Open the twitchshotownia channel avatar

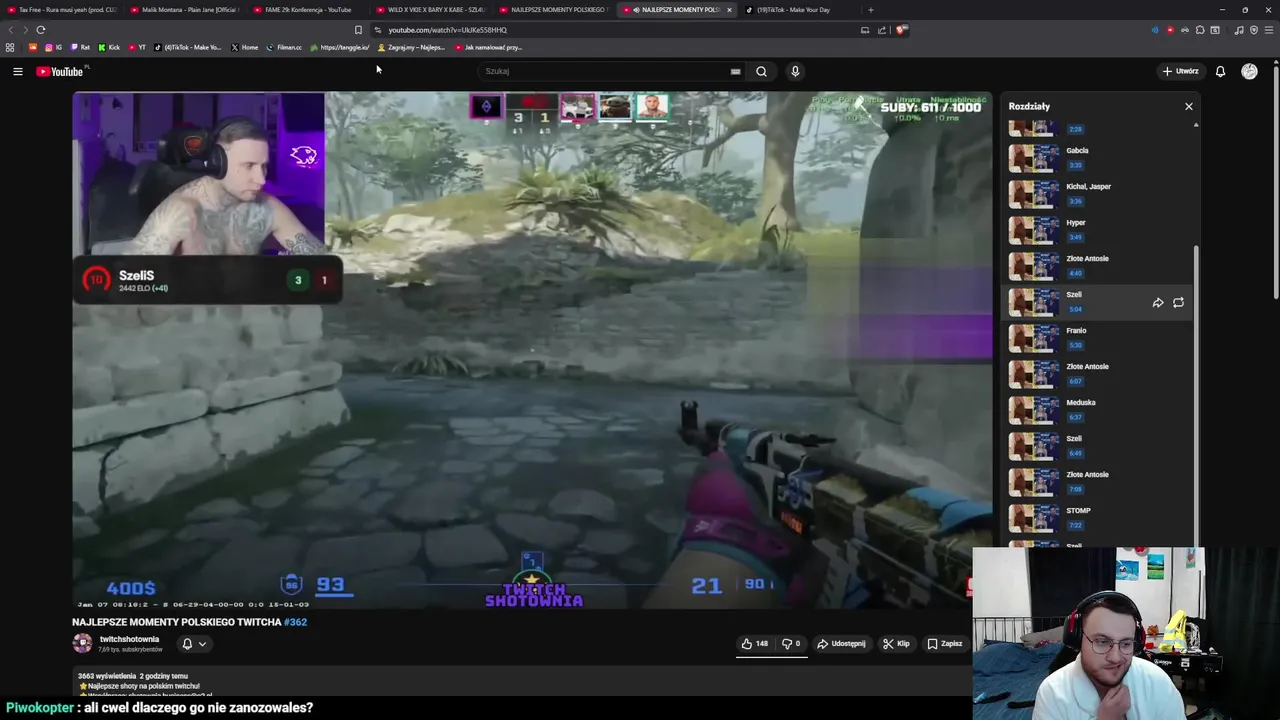[82, 644]
